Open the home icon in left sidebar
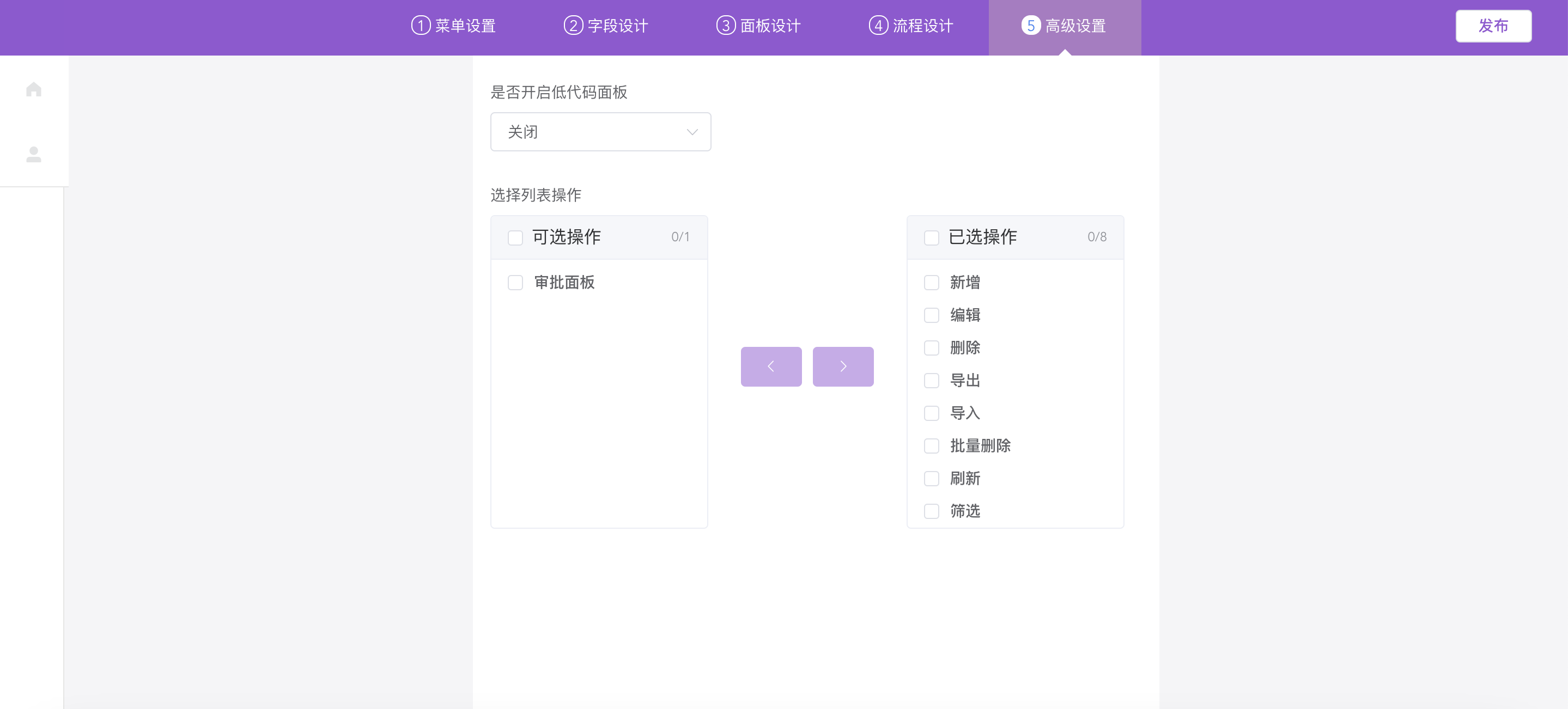 [34, 89]
